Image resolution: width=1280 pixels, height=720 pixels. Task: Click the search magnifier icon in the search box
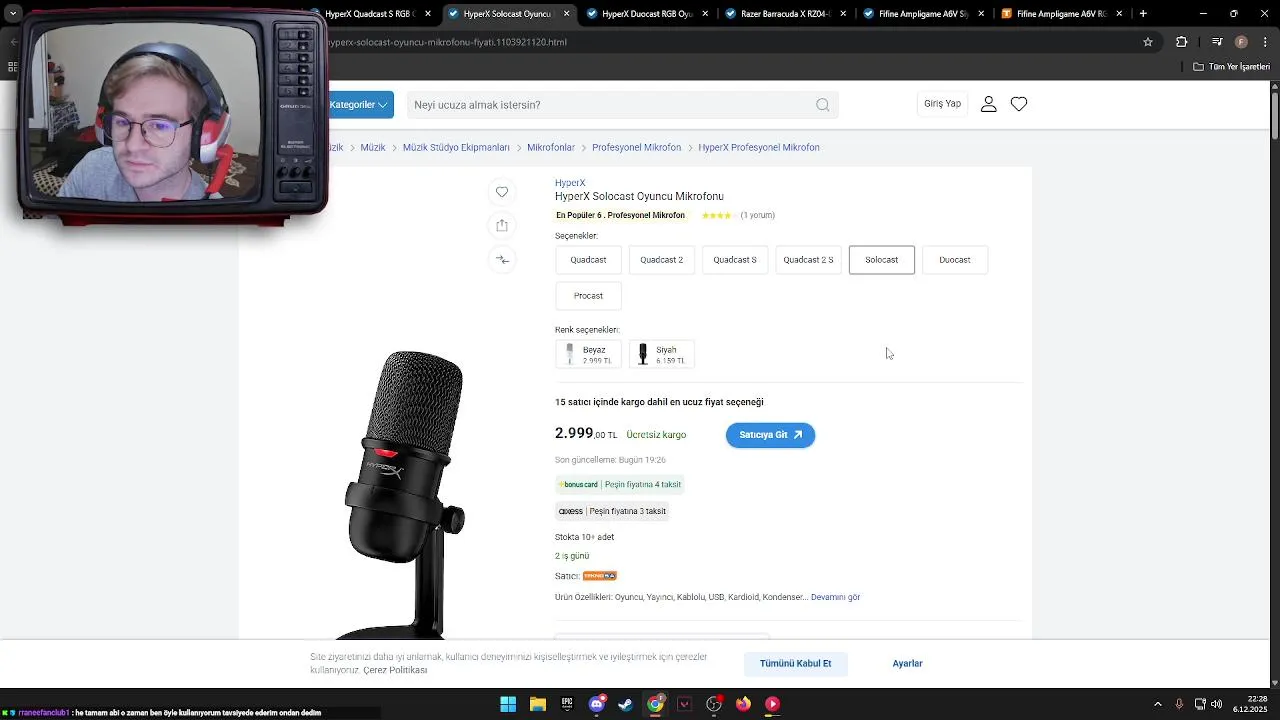click(822, 105)
